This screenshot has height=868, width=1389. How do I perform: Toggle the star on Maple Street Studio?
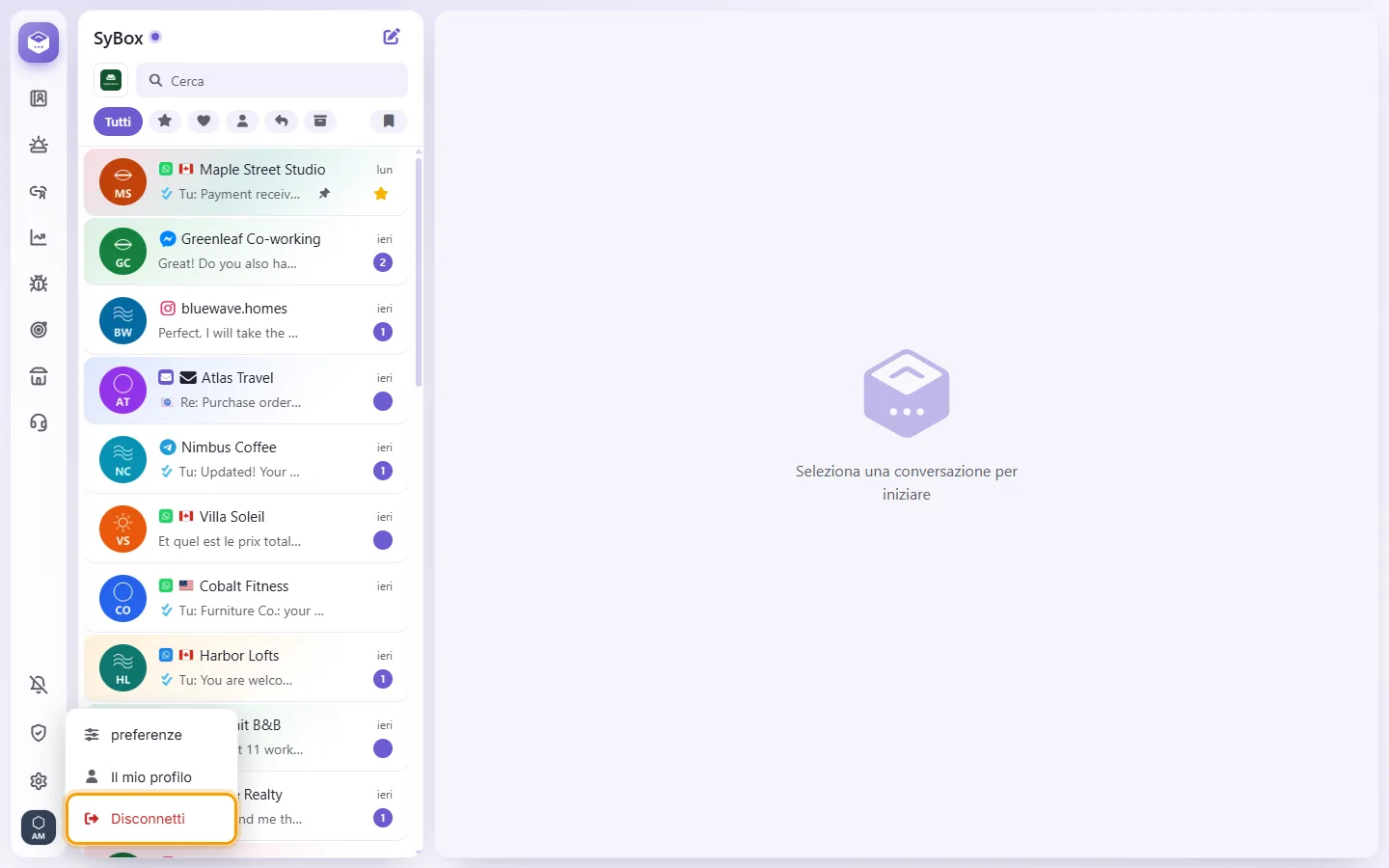point(381,194)
